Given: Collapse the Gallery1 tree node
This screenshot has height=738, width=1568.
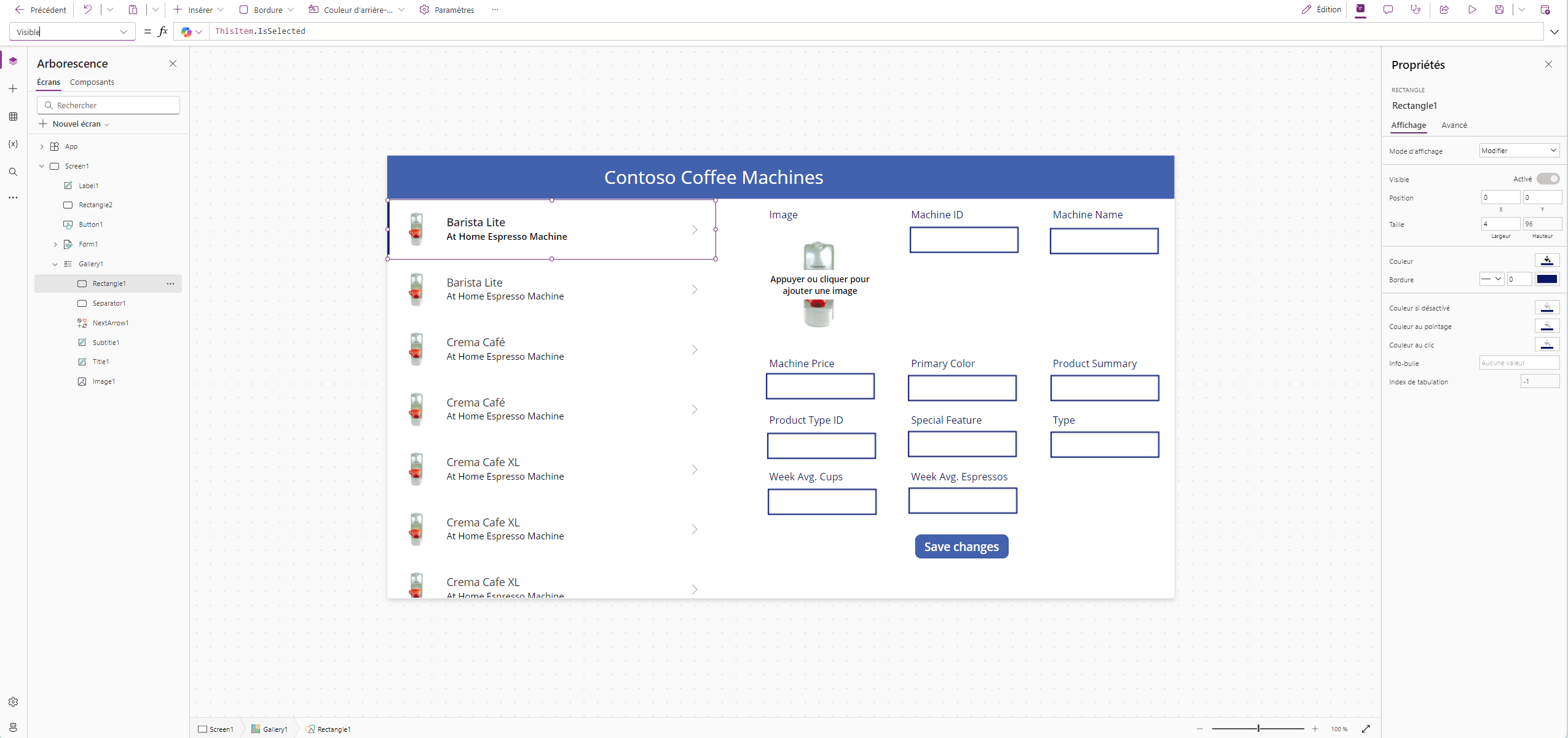Looking at the screenshot, I should (55, 264).
